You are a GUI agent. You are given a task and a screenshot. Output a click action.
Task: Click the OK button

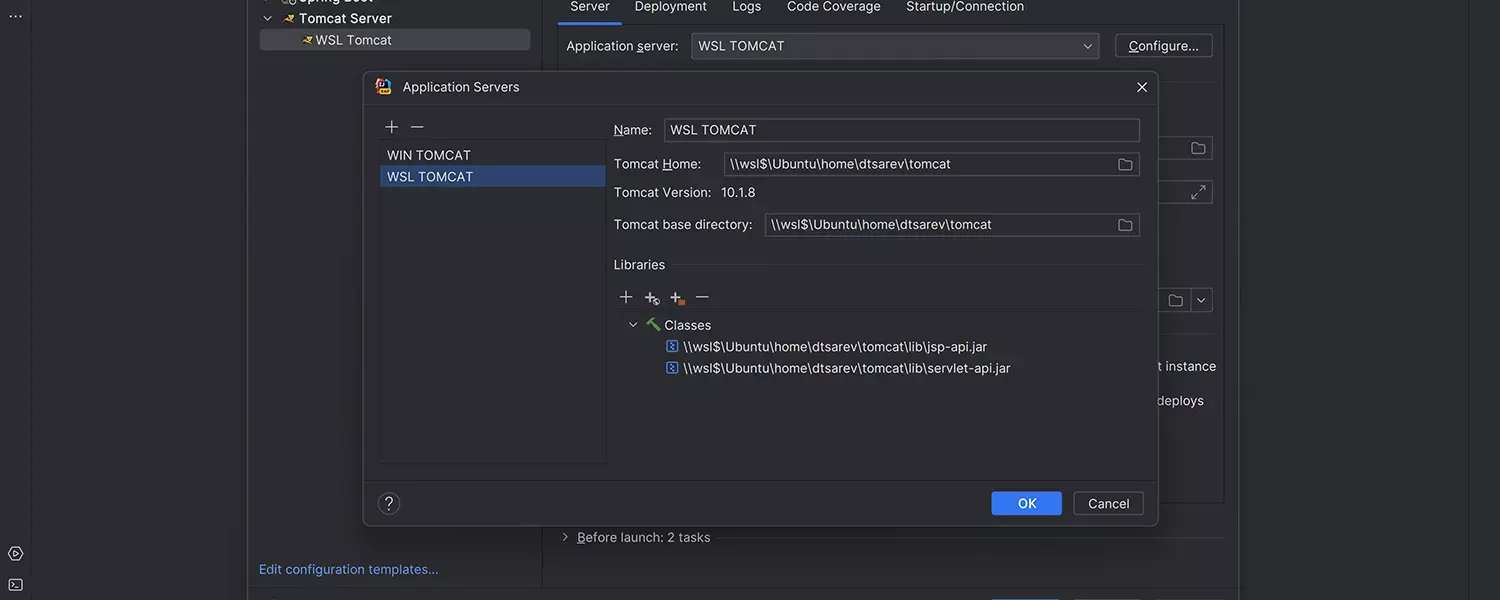(x=1026, y=503)
